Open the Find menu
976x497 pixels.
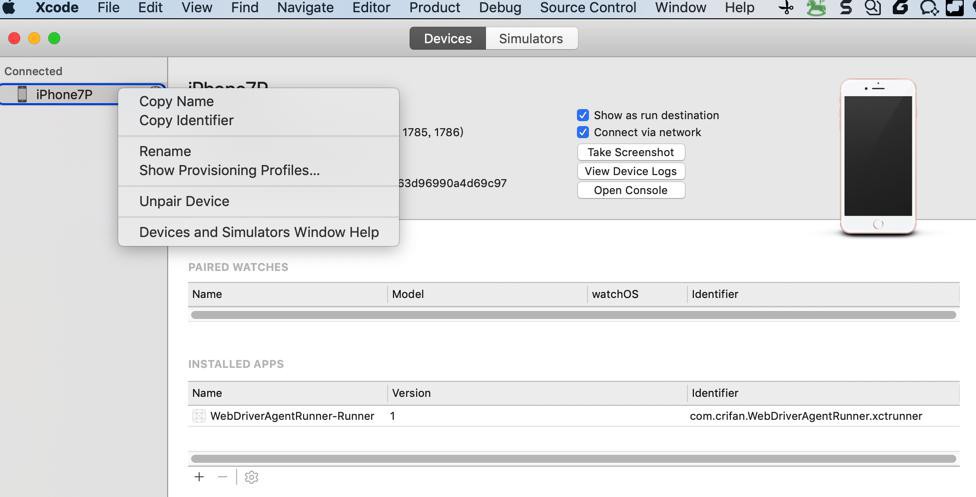point(245,7)
